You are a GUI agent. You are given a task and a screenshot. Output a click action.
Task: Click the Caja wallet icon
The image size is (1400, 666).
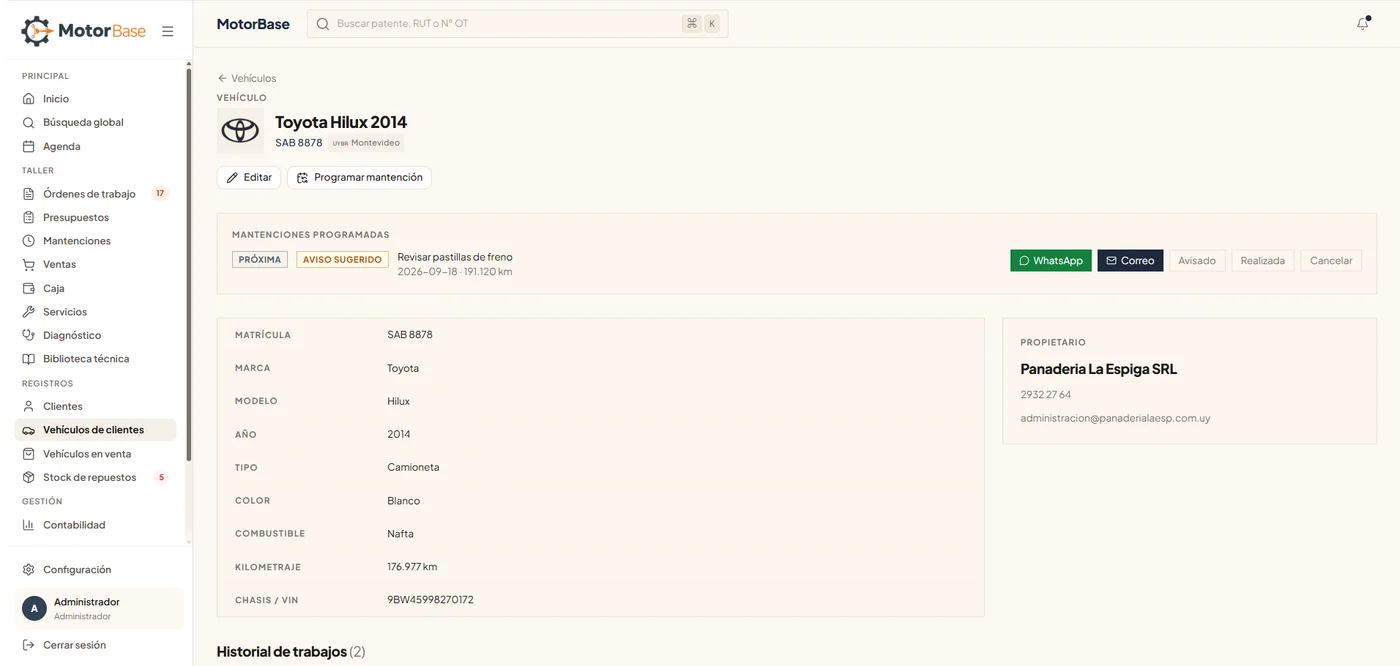pyautogui.click(x=29, y=288)
